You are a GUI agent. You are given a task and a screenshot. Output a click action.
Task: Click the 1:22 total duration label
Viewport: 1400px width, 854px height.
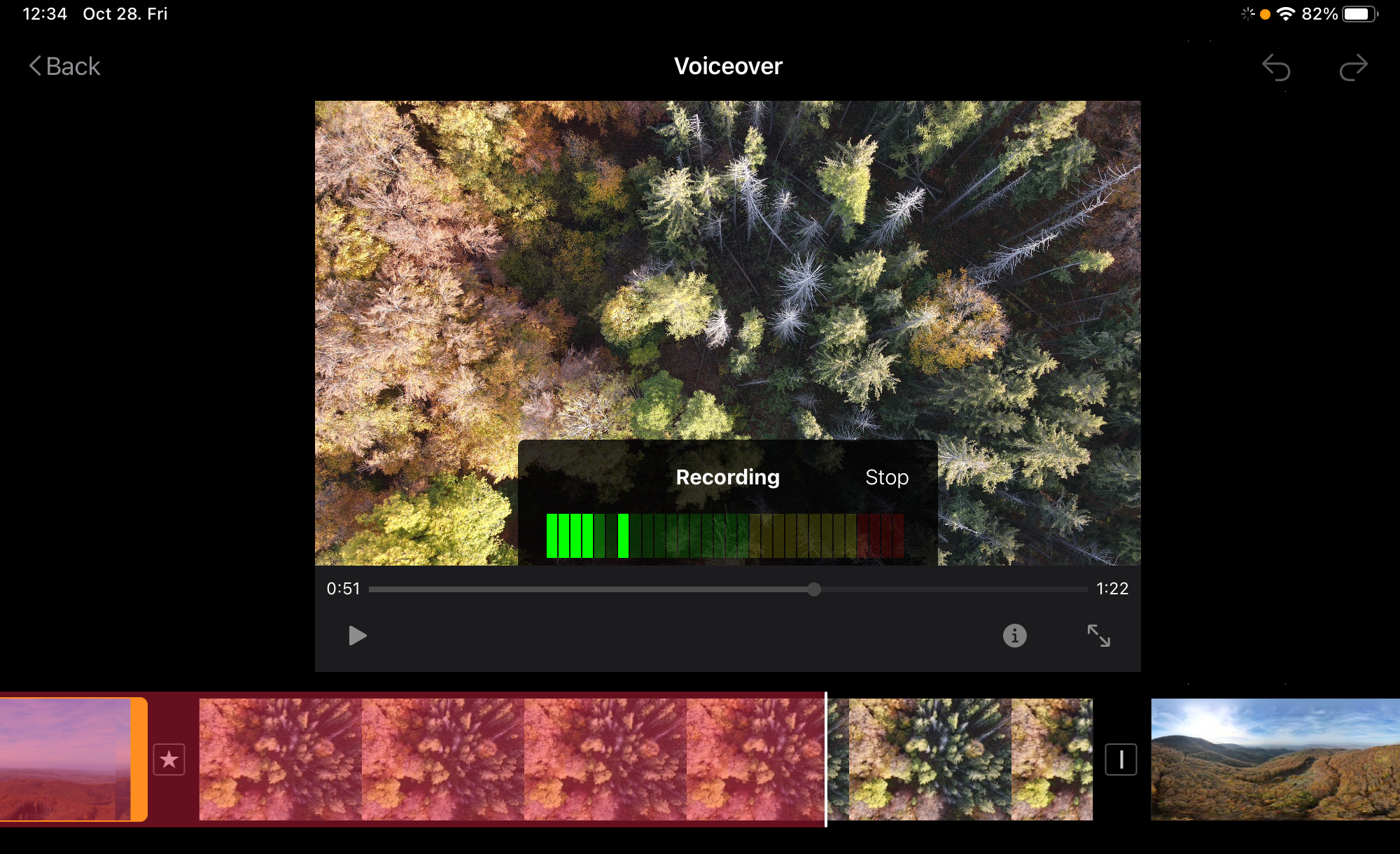click(1112, 589)
